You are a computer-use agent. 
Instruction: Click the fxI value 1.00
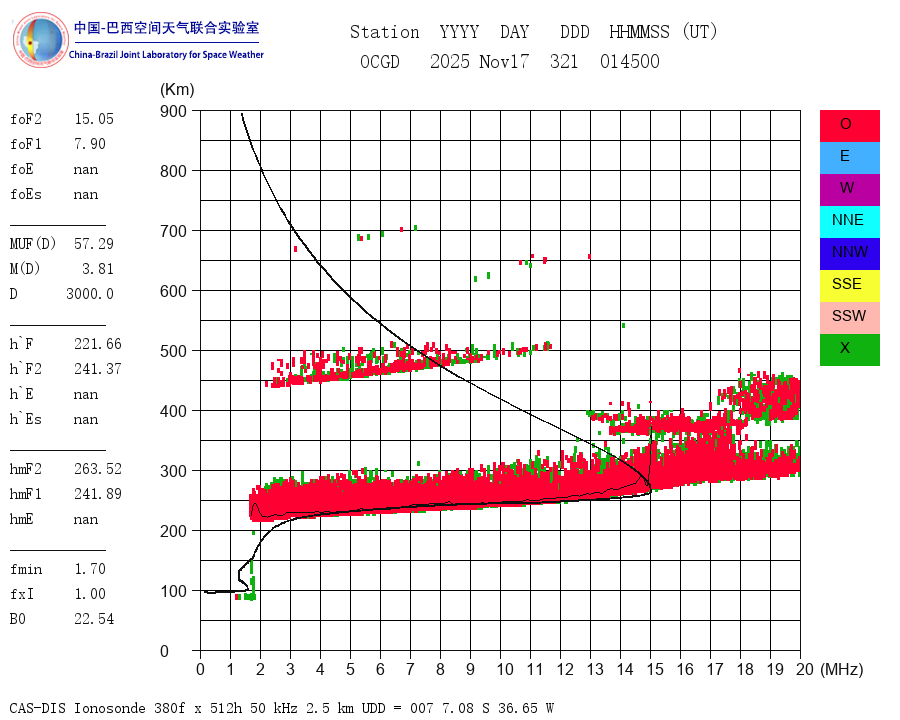(x=90, y=594)
